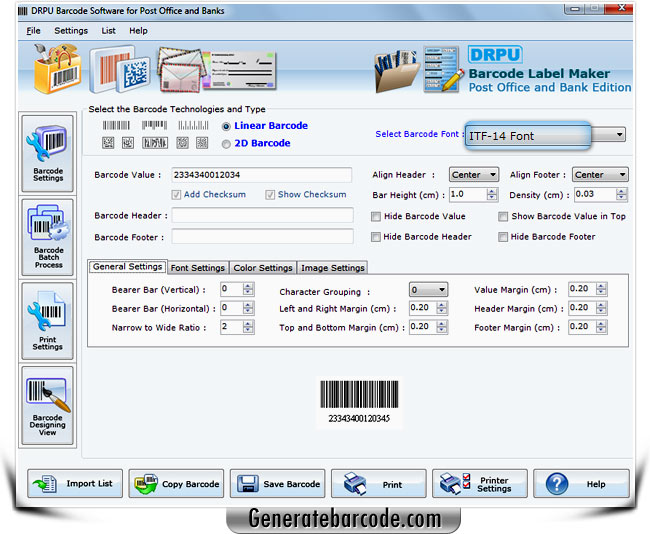This screenshot has height=534, width=650.
Task: Click the mail envelopes banner icon
Action: tap(182, 70)
